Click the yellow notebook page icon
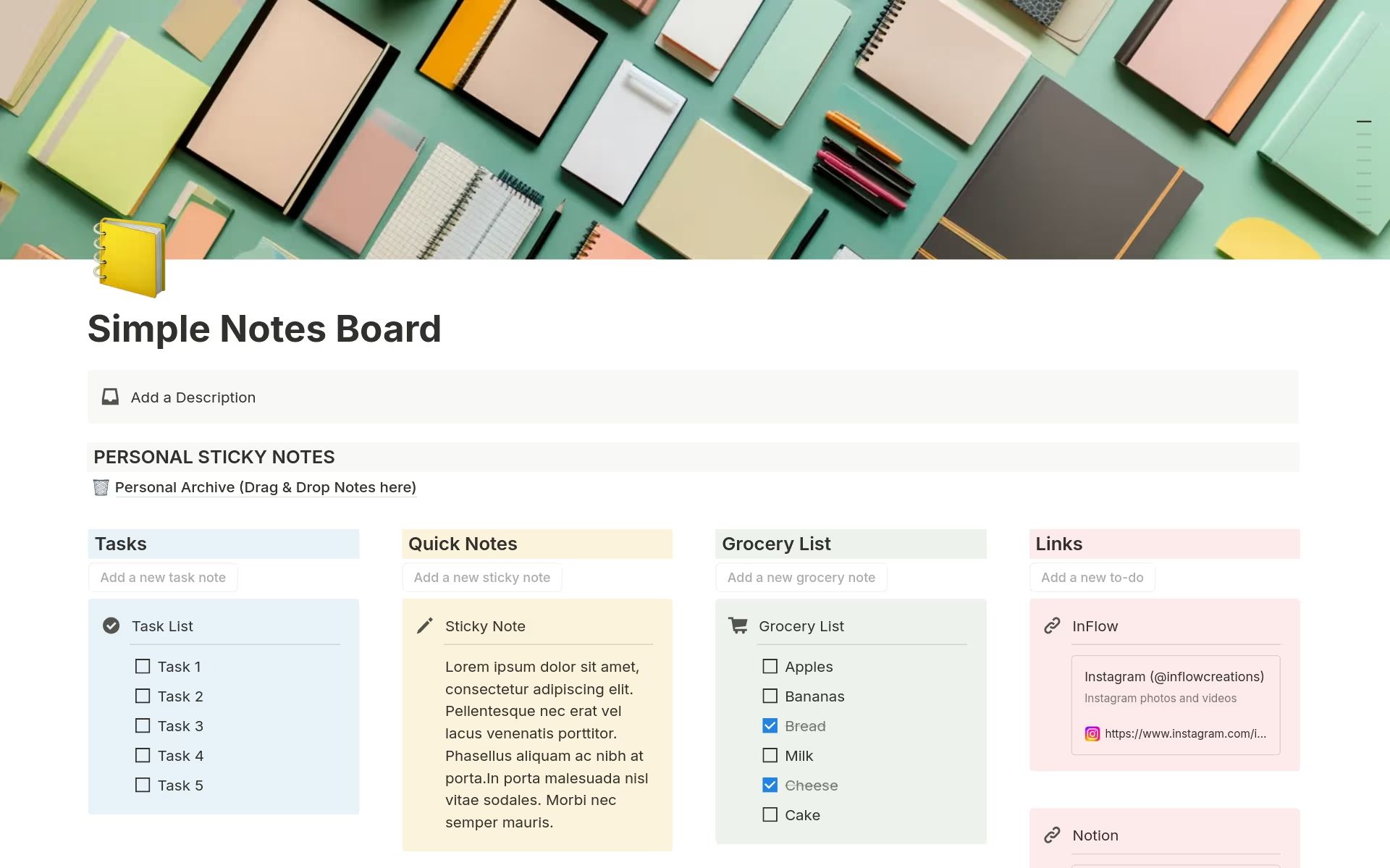1390x868 pixels. point(130,258)
